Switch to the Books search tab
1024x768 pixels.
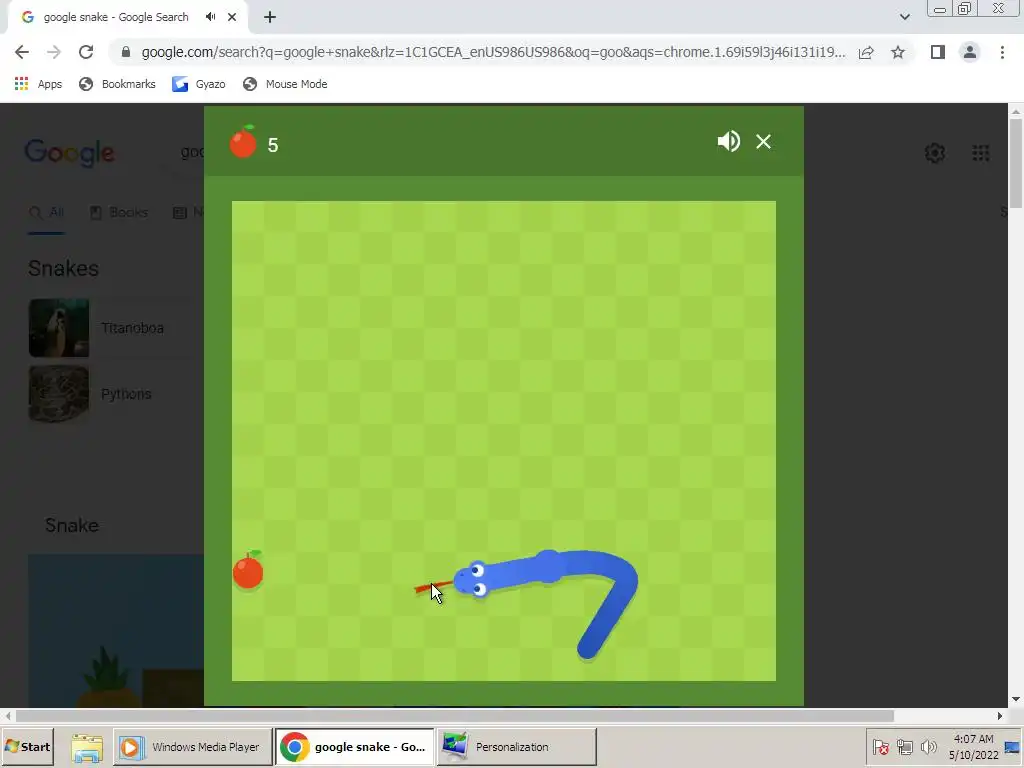coord(119,212)
